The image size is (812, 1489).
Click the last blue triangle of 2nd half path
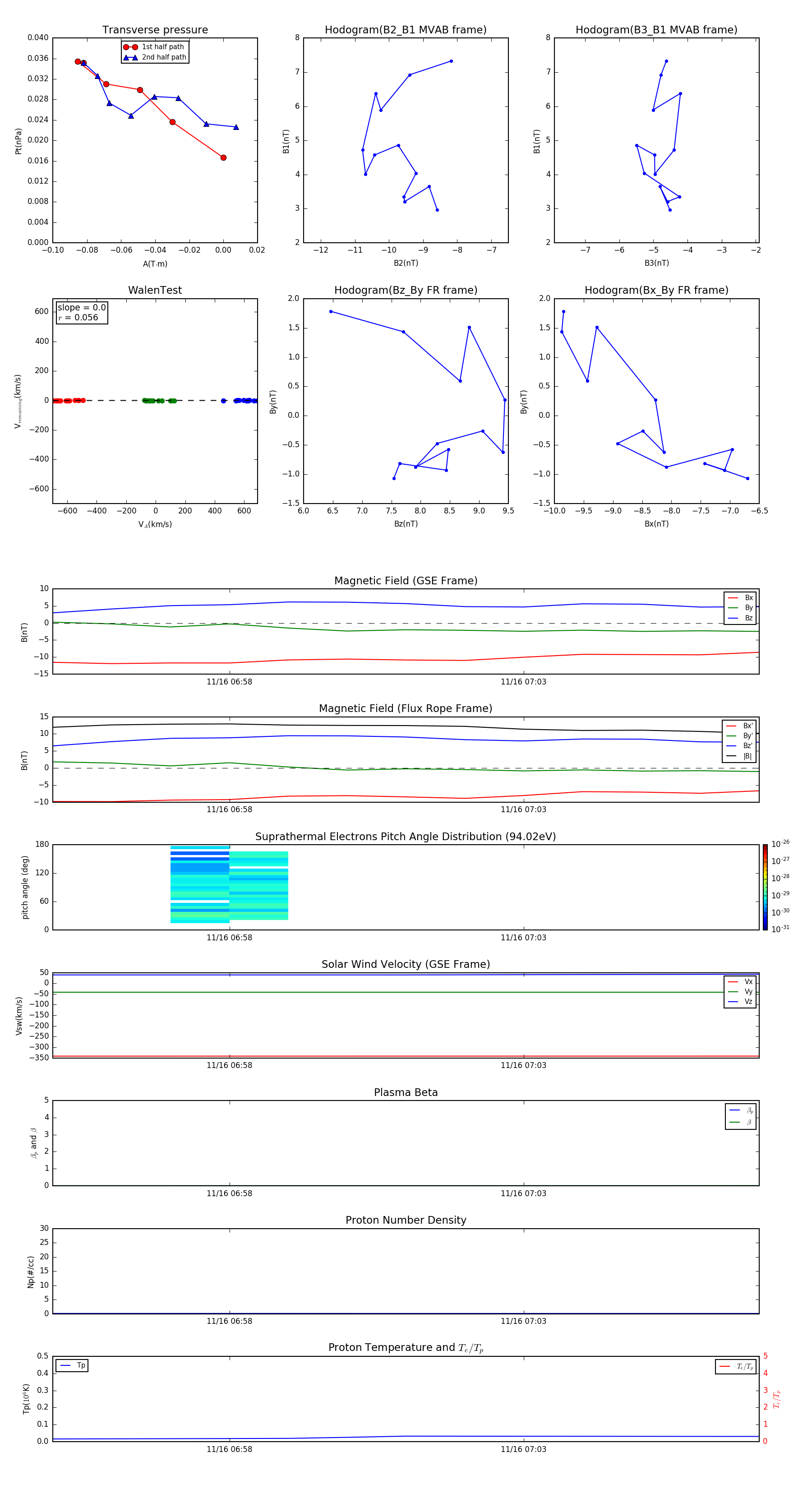(x=236, y=127)
